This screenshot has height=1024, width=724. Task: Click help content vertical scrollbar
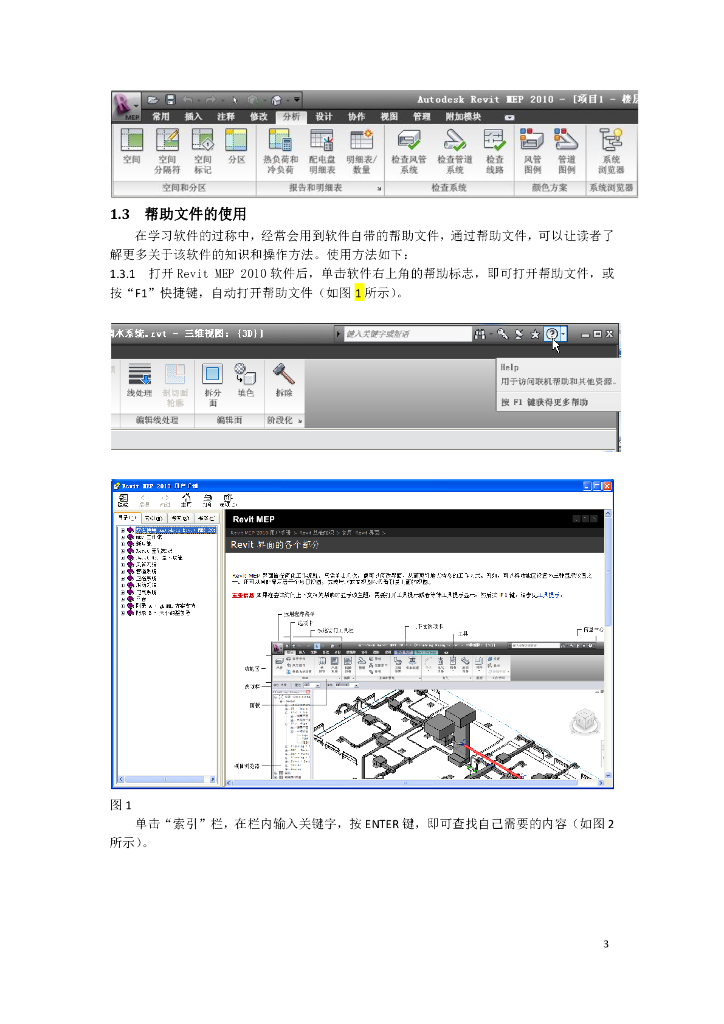tap(608, 644)
